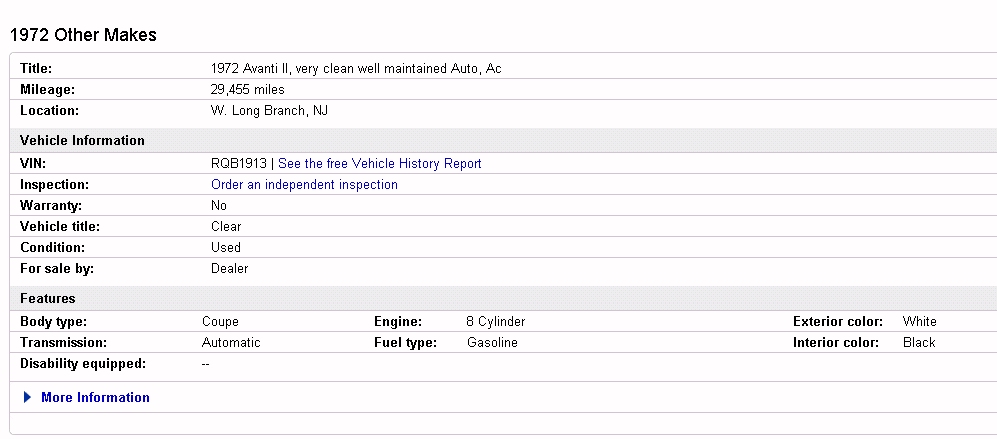Click the 8 Cylinder engine value
997x439 pixels.
click(496, 322)
